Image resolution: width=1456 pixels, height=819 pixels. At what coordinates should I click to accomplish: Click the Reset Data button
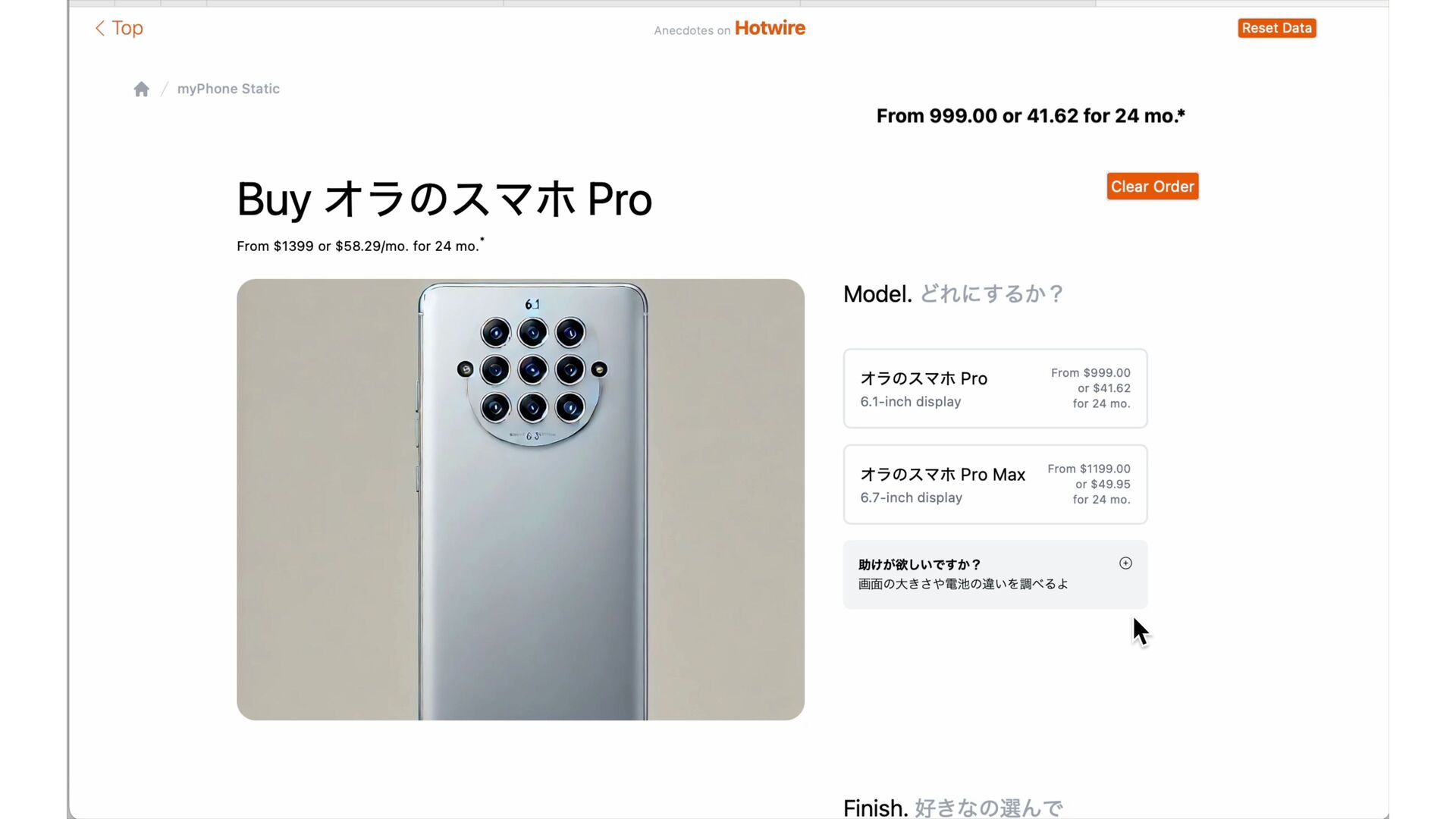tap(1276, 28)
